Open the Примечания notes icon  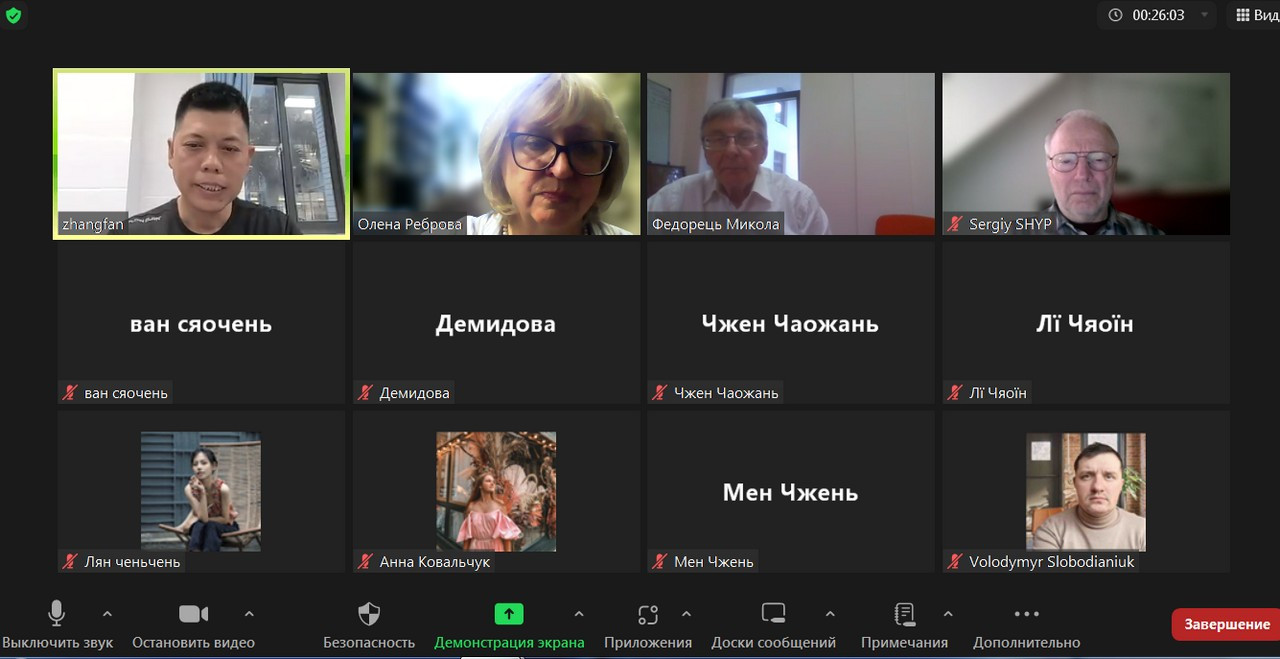click(904, 614)
